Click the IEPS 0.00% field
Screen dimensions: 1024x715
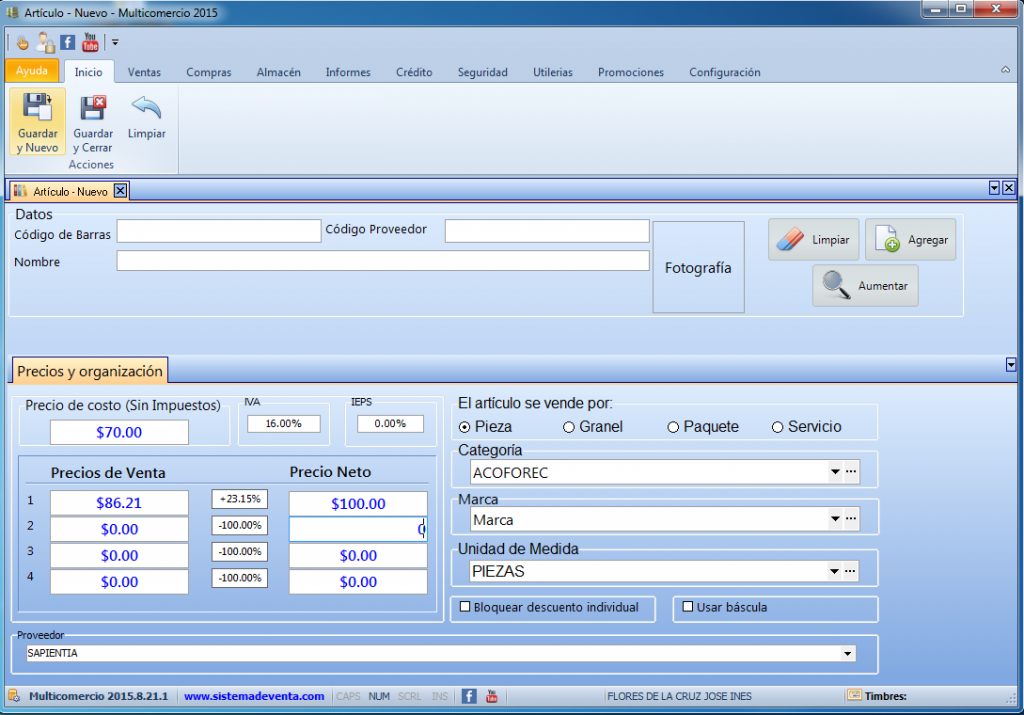click(390, 424)
